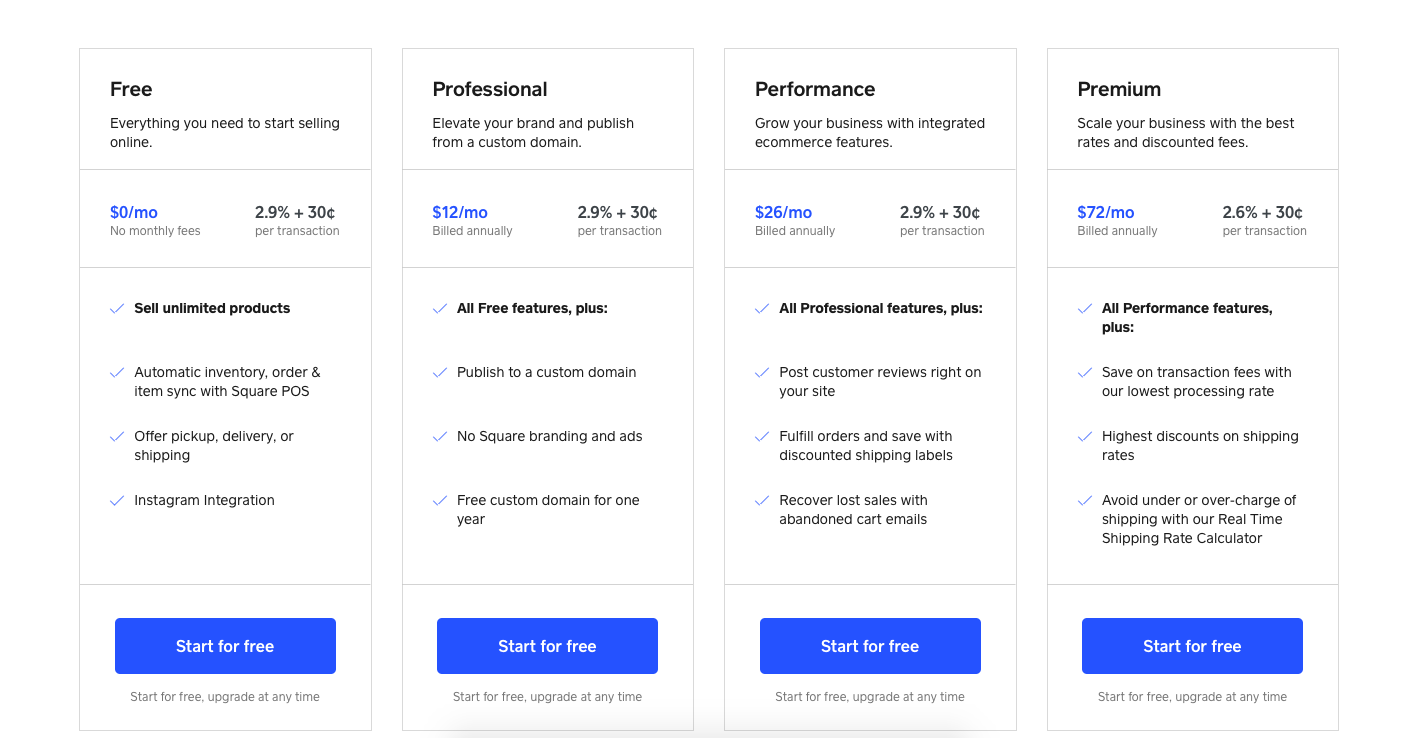Click checkmark beside Offer pickup, delivery, or shipping
This screenshot has width=1414, height=738.
click(x=117, y=437)
